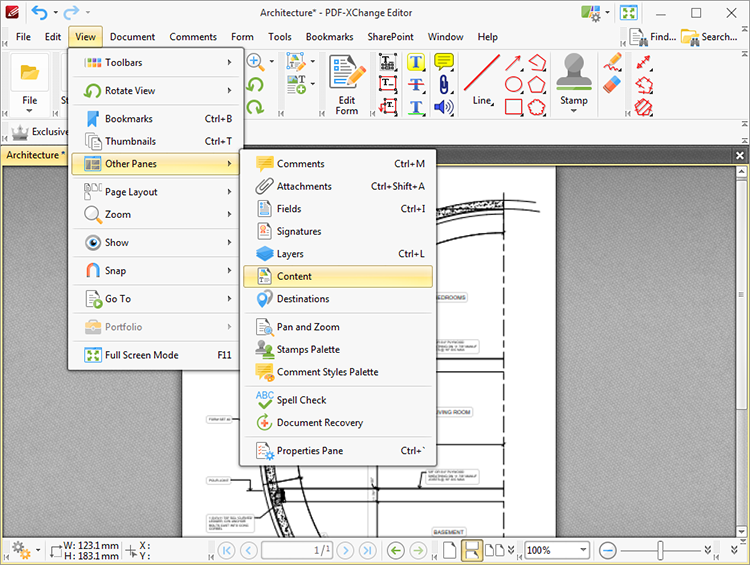Select the Cloud shape tool

tap(537, 107)
